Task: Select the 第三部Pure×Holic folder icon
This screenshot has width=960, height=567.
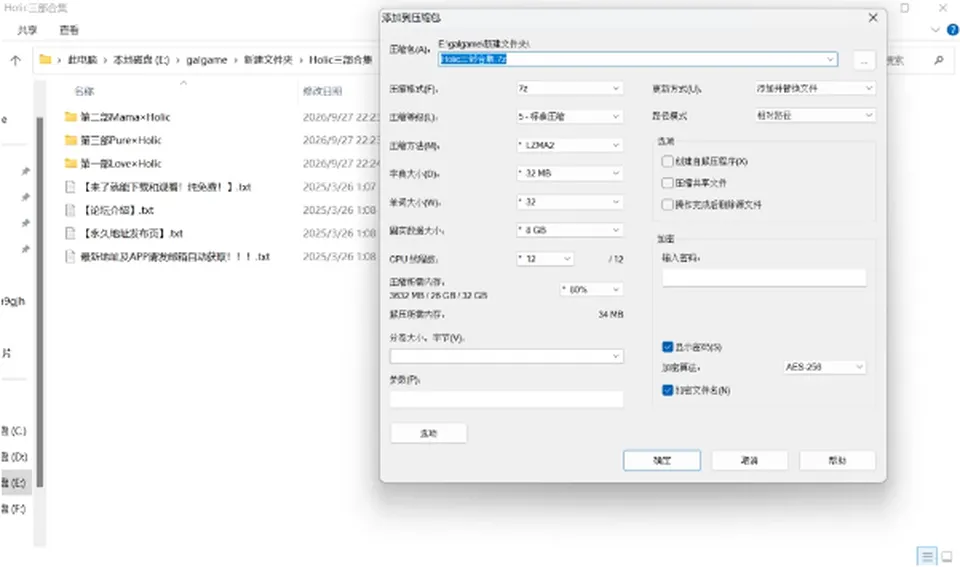Action: click(x=70, y=140)
